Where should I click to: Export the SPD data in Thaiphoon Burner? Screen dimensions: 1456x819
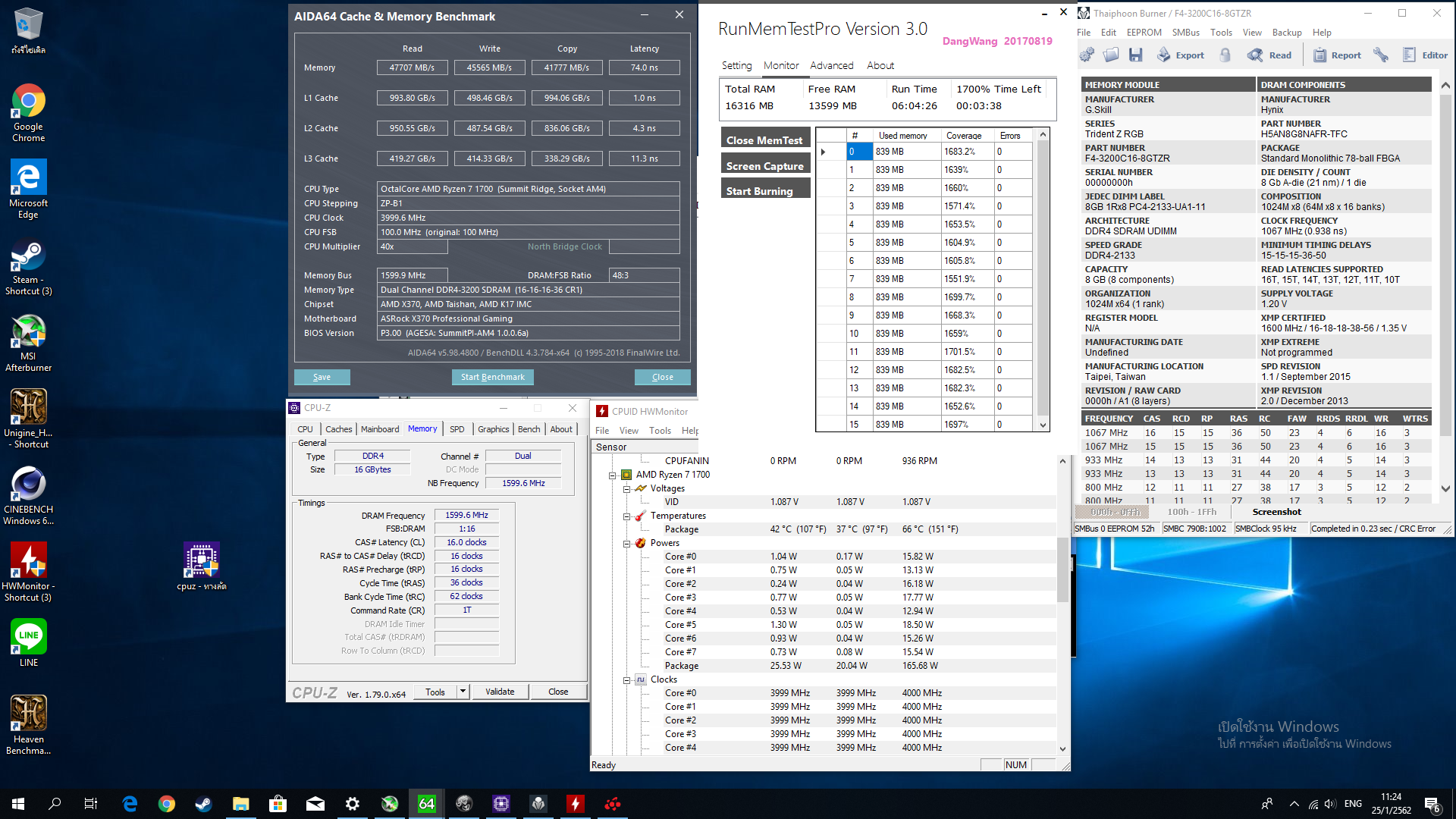(x=1181, y=55)
